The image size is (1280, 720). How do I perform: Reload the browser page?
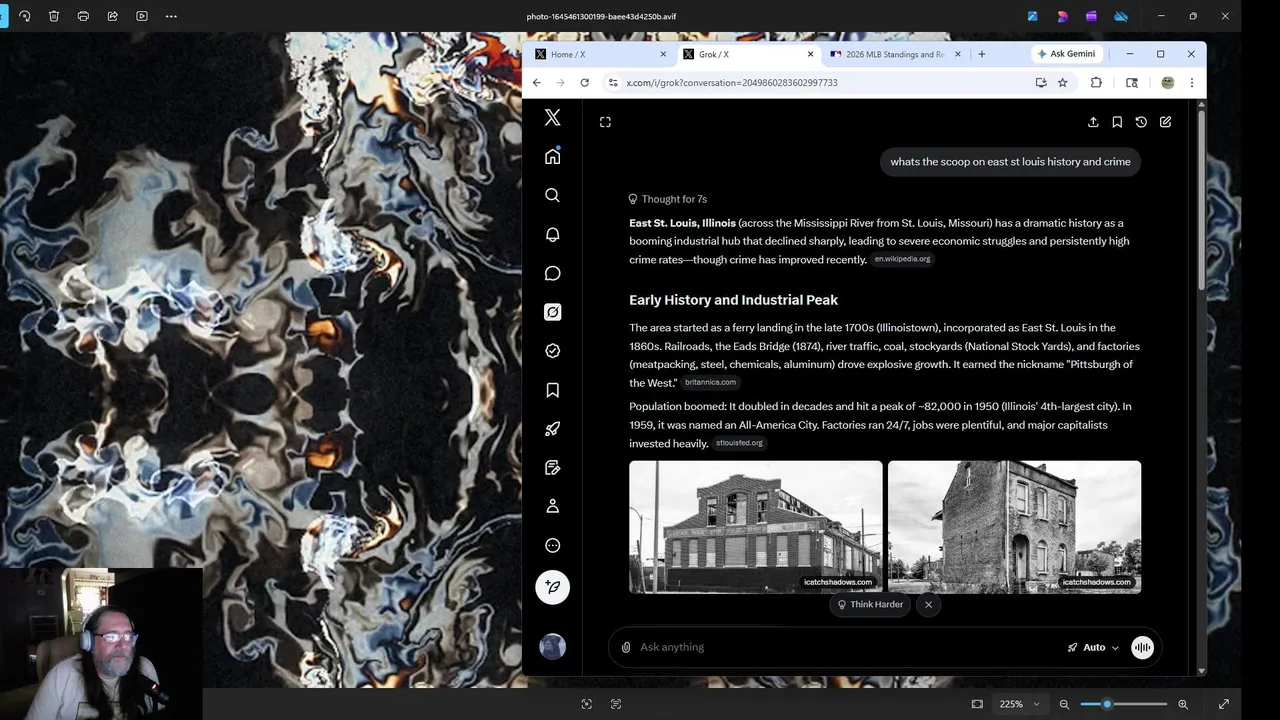[x=585, y=83]
